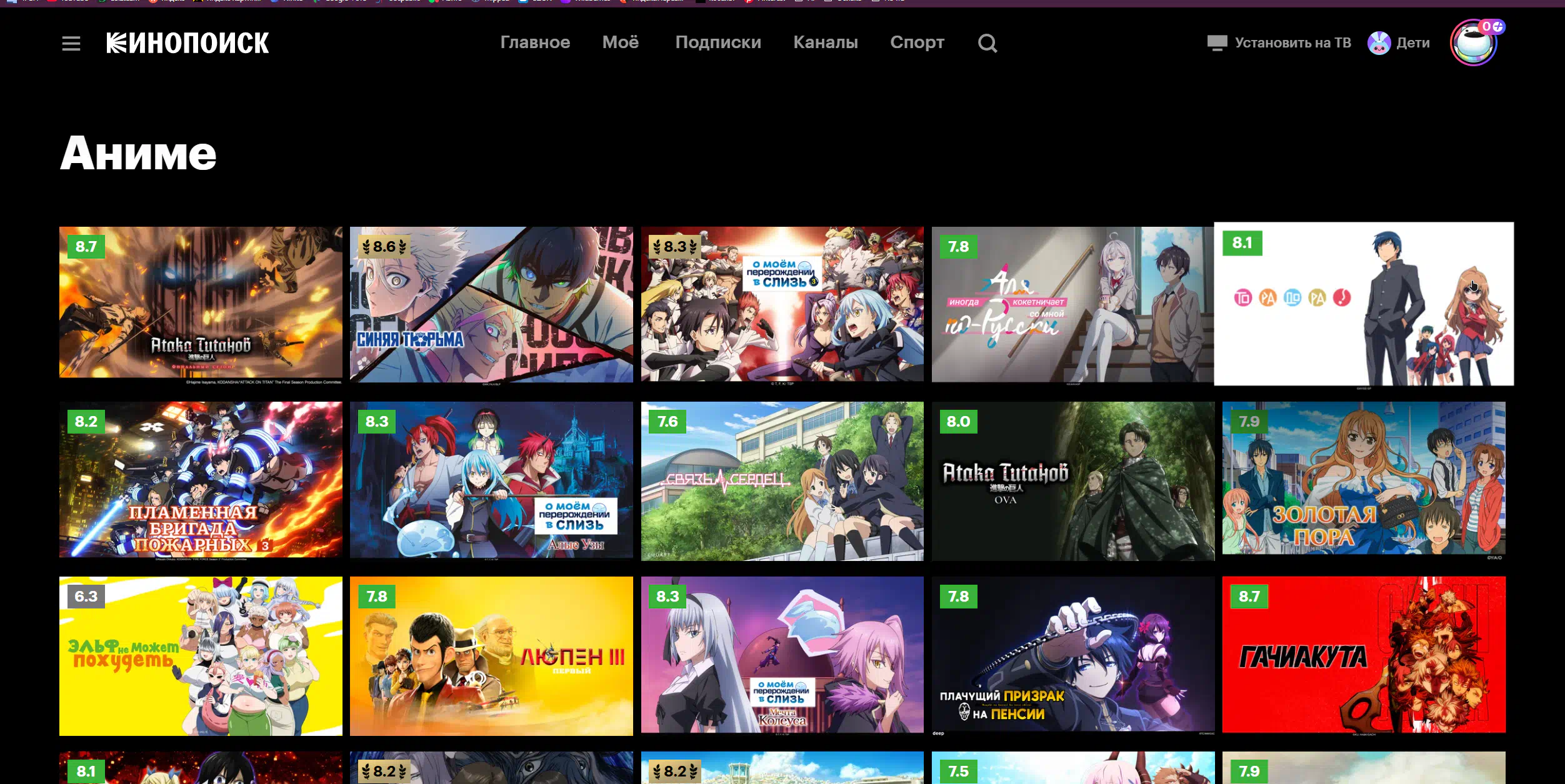The image size is (1565, 784).
Task: Click the 8.0 rating badge on Атака Титанов OVA
Action: (958, 422)
